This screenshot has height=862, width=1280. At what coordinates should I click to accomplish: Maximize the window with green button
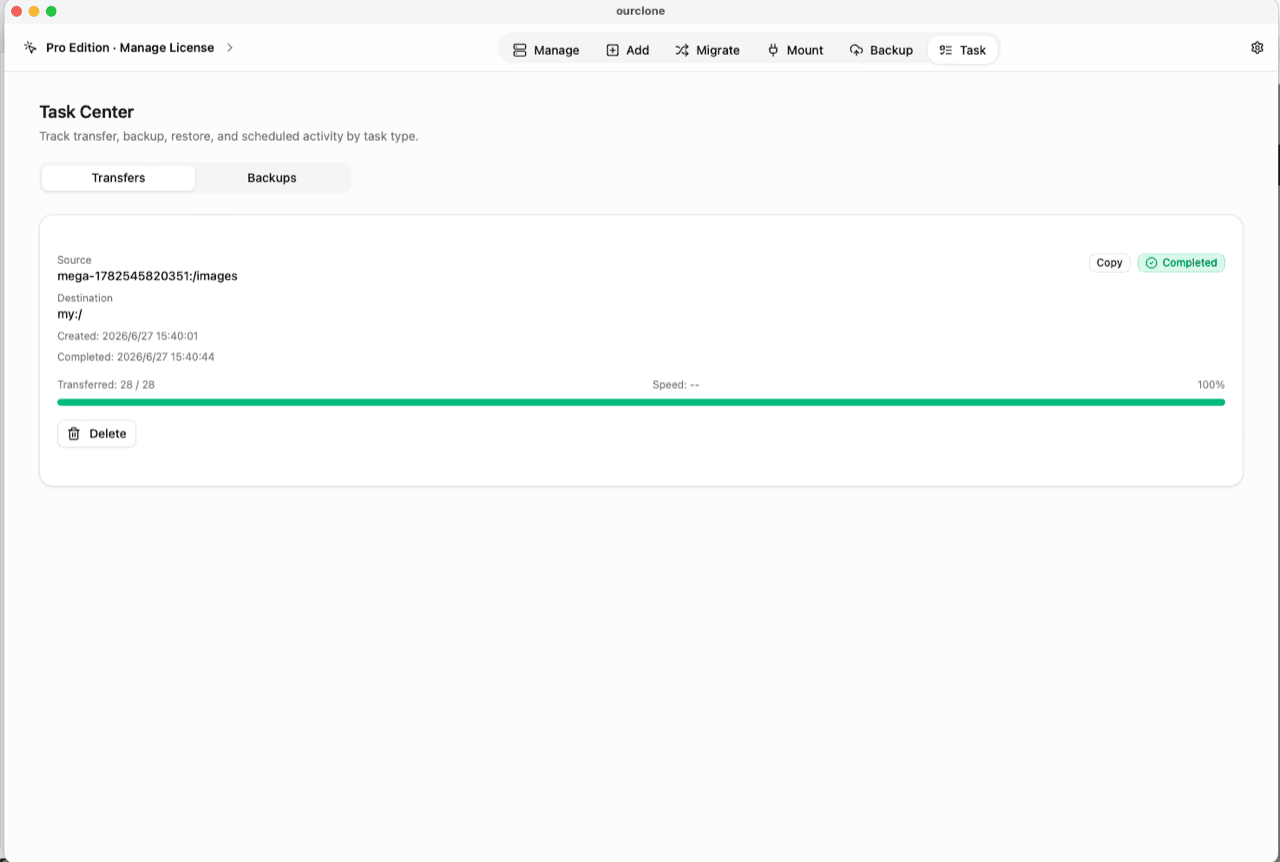click(52, 11)
